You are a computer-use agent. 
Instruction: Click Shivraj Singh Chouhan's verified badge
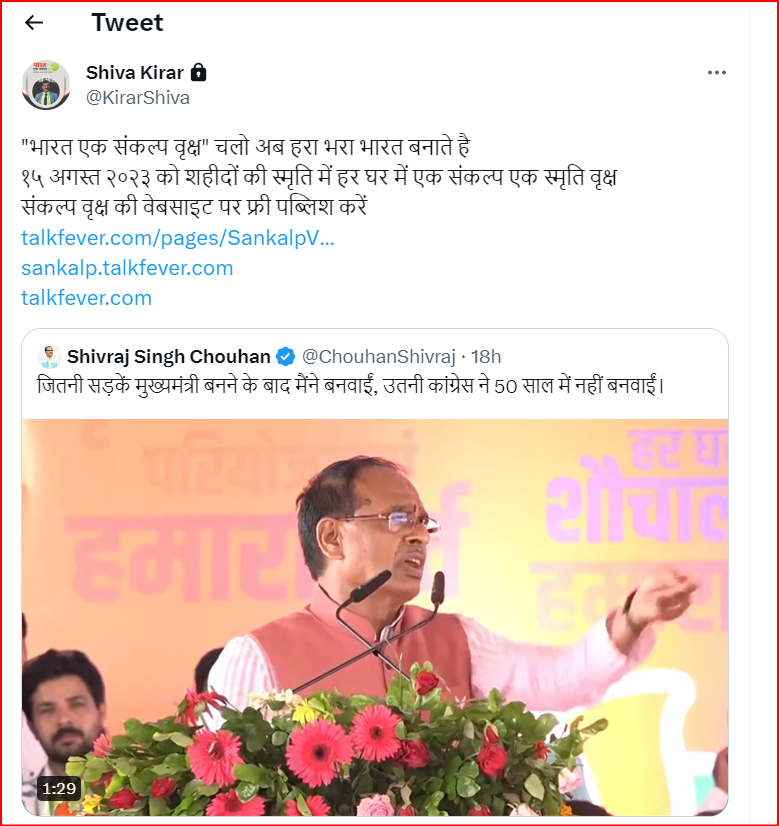coord(285,357)
